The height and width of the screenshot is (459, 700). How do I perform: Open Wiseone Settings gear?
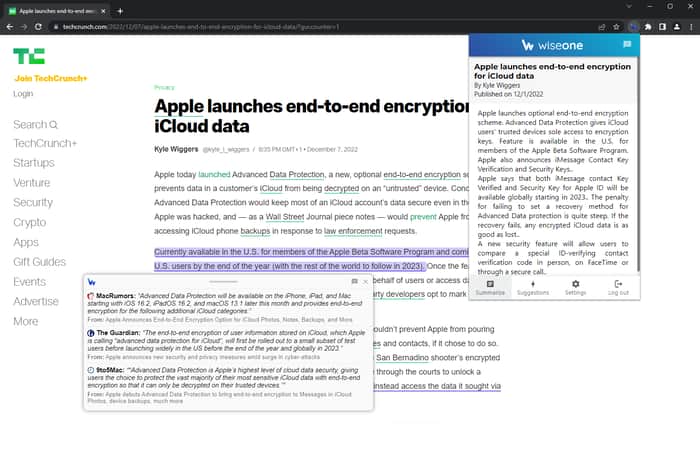pos(575,288)
